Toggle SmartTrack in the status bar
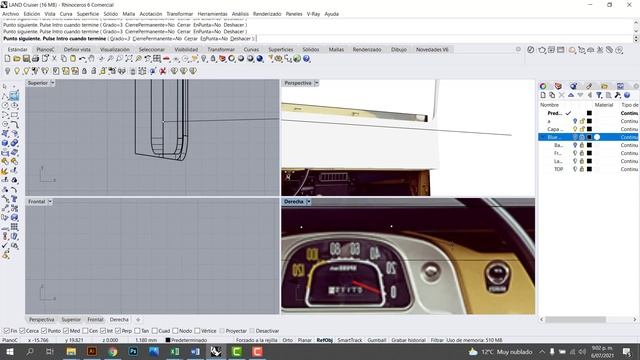Screen dimensions: 640x360 pyautogui.click(x=350, y=340)
